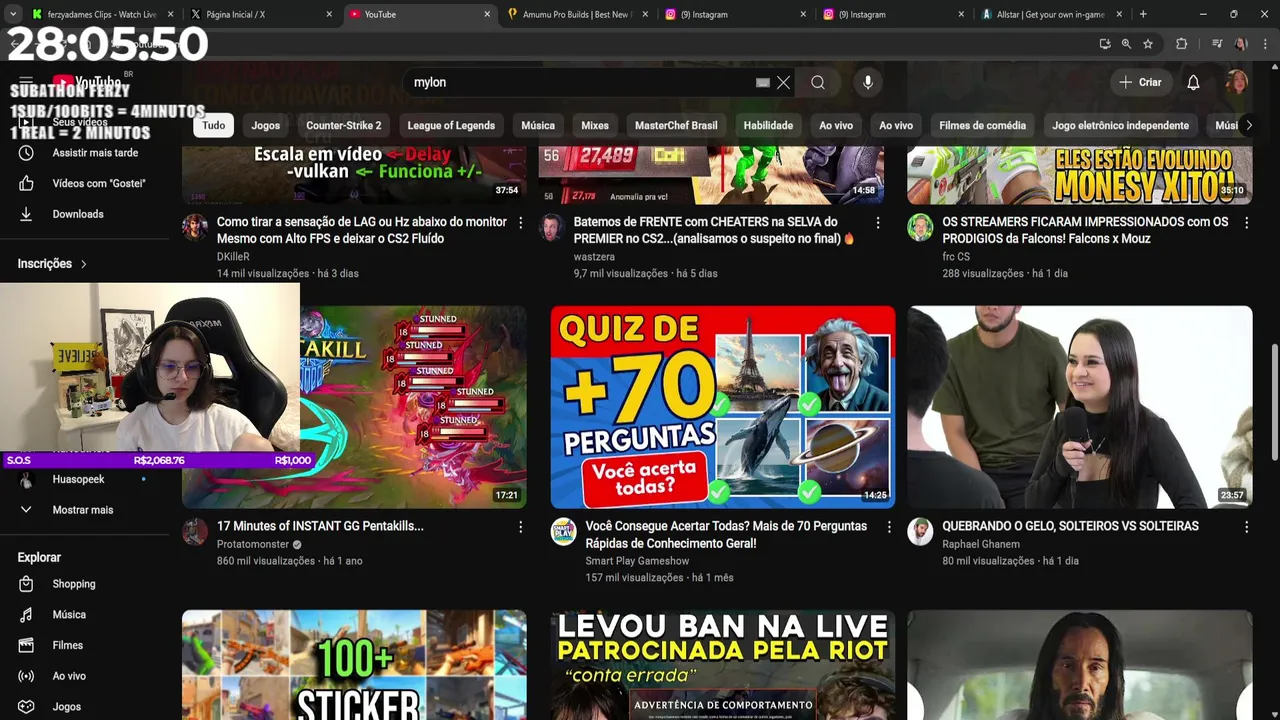Open a new browser tab
Viewport: 1280px width, 720px height.
click(x=1143, y=14)
